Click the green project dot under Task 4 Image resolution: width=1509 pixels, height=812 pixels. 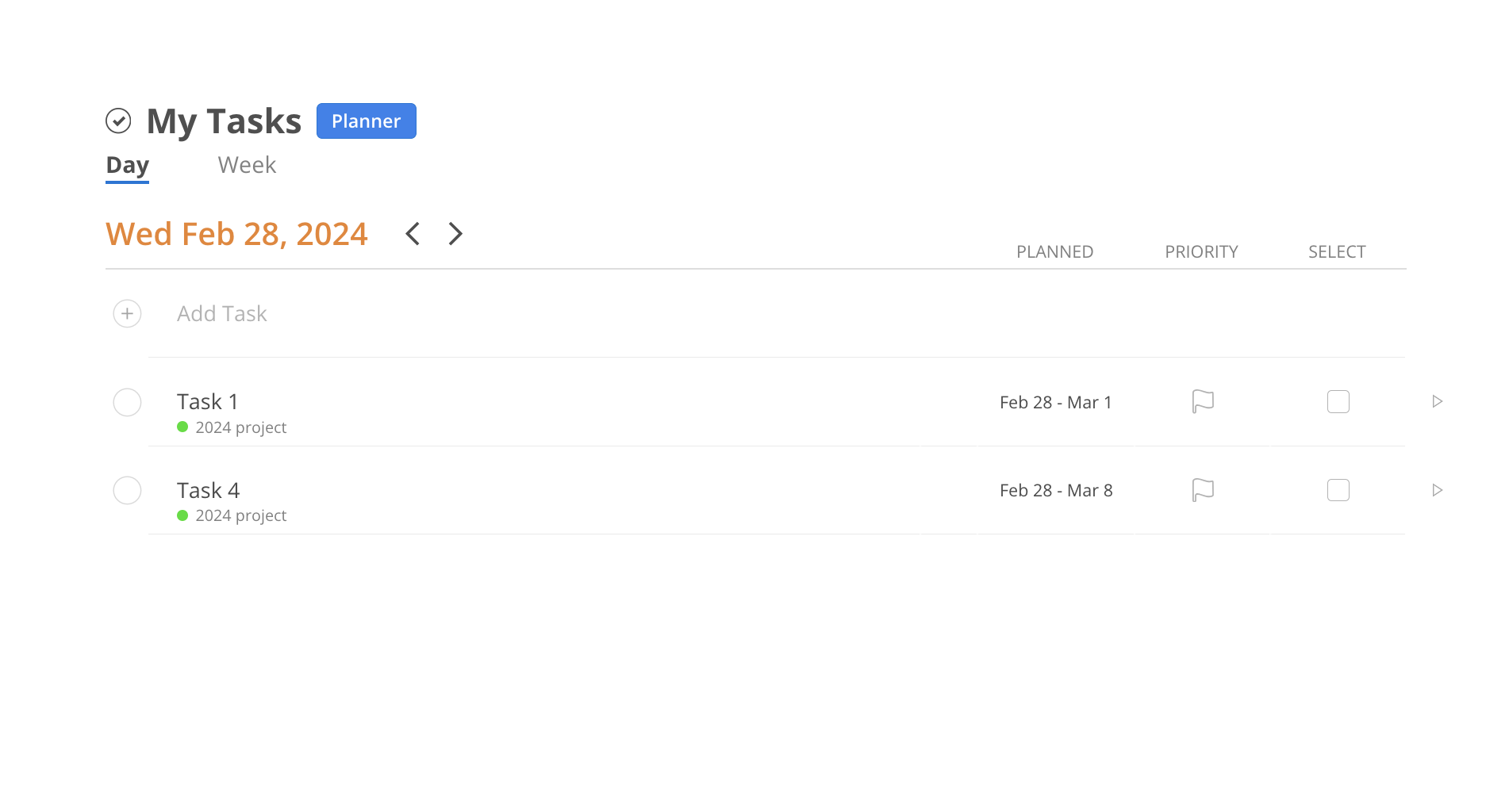(183, 515)
